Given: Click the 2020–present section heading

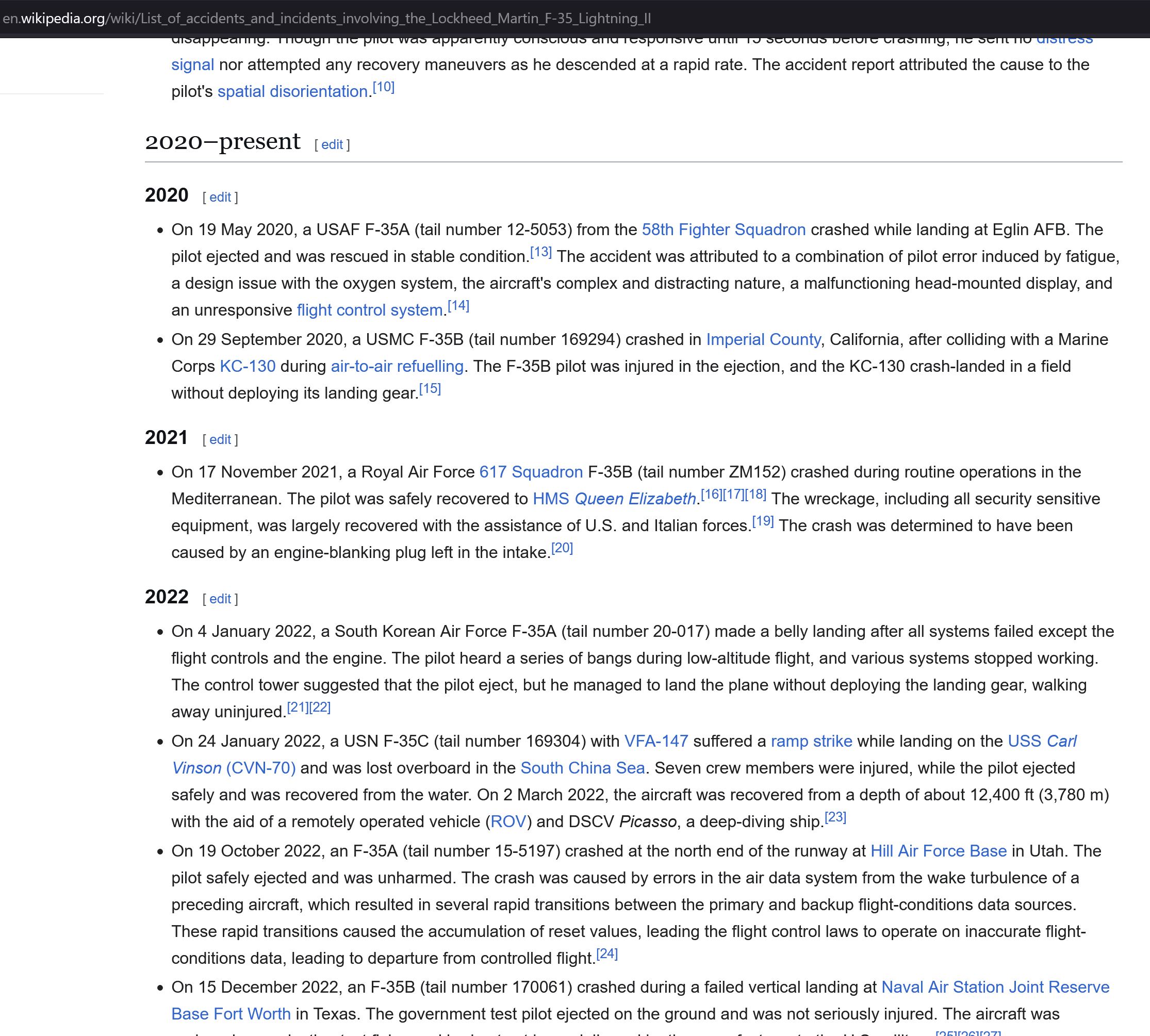Looking at the screenshot, I should [223, 142].
